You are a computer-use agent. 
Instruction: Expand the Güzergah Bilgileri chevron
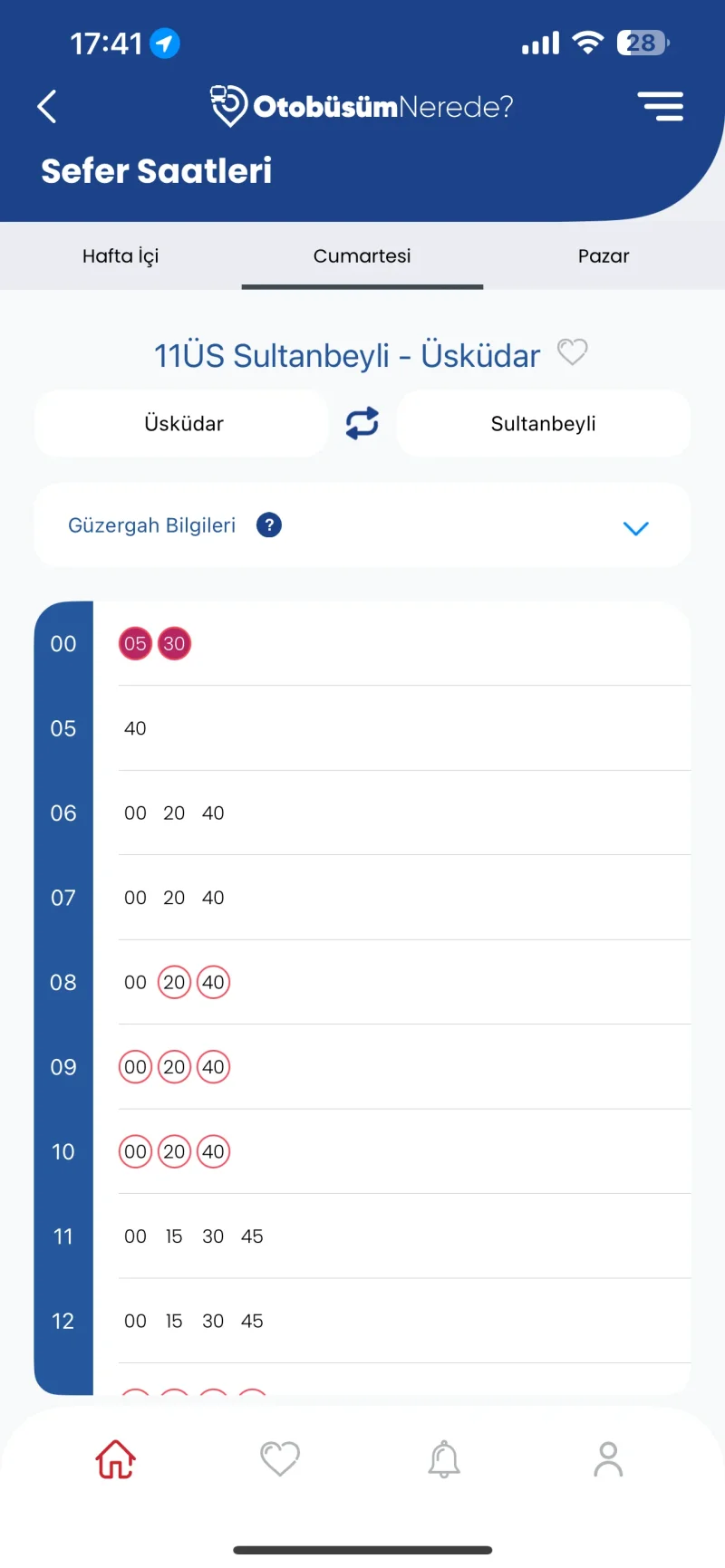(x=636, y=528)
